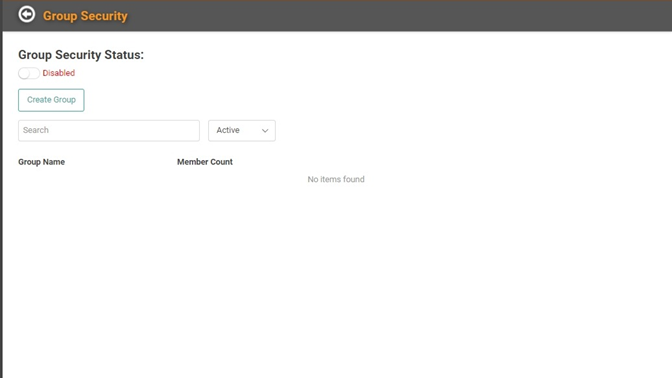The image size is (672, 378).
Task: Place cursor in the group Search box
Action: tap(109, 130)
